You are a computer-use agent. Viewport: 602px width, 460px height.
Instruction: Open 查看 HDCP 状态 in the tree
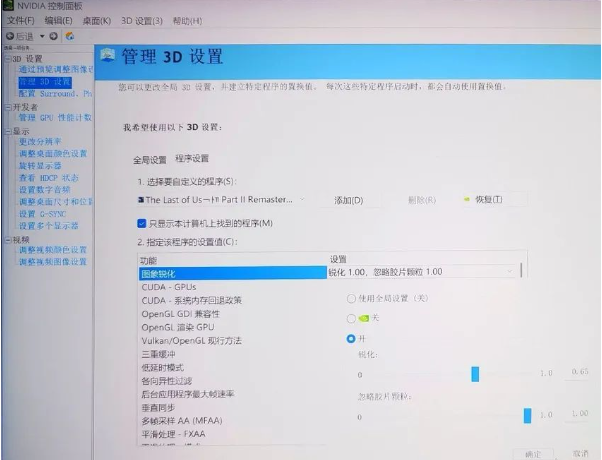pos(49,178)
